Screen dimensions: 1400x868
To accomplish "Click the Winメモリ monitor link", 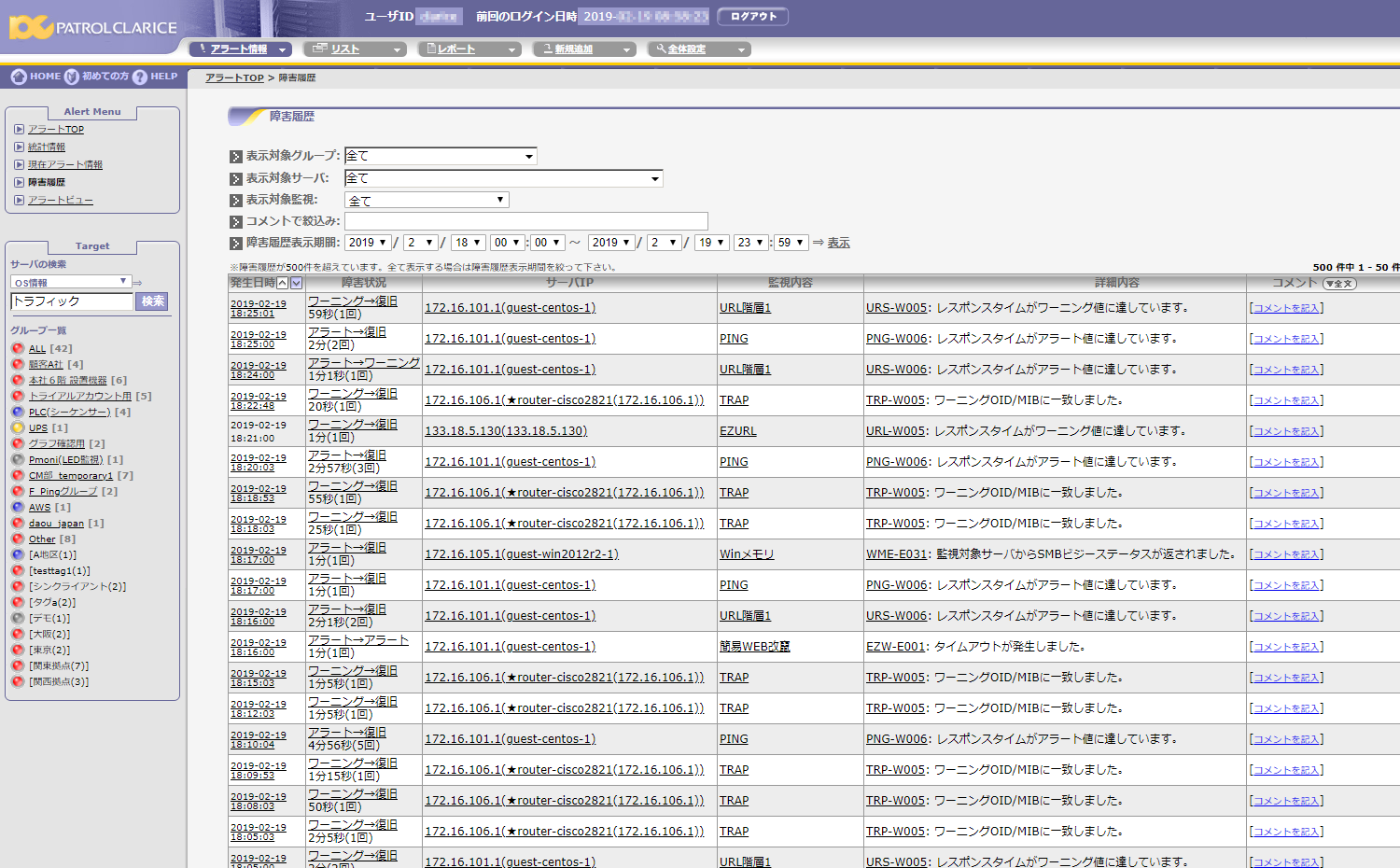I will 747,554.
